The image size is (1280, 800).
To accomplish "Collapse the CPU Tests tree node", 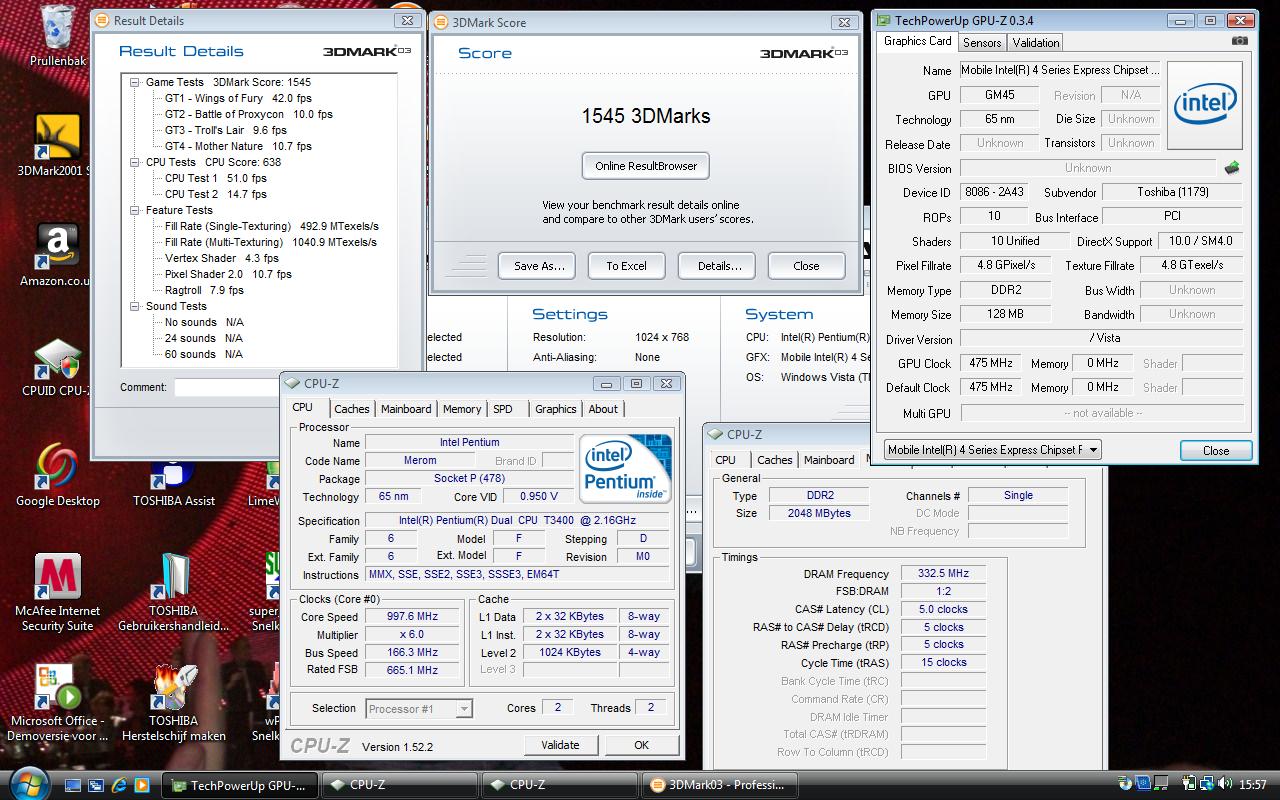I will 135,162.
